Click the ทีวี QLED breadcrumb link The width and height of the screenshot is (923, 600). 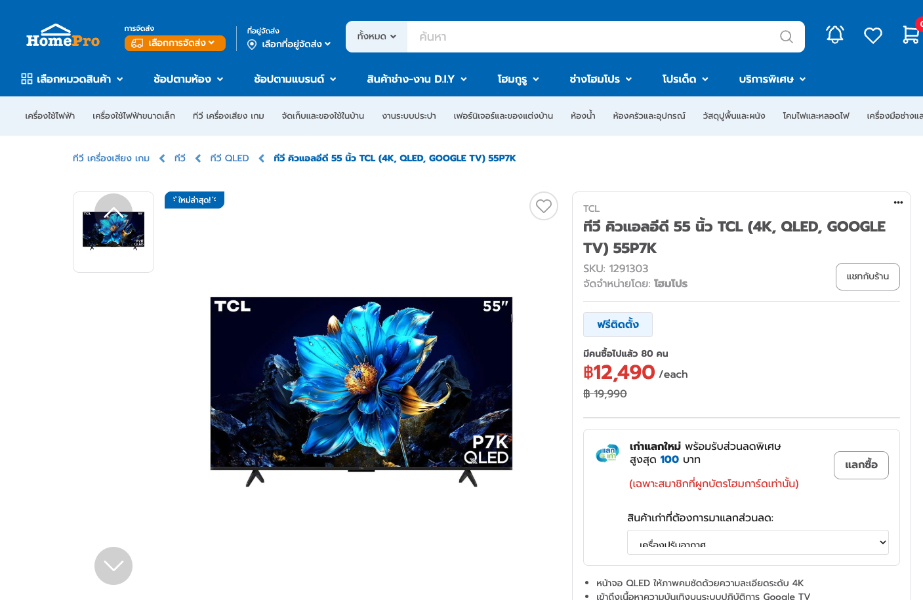coord(229,158)
